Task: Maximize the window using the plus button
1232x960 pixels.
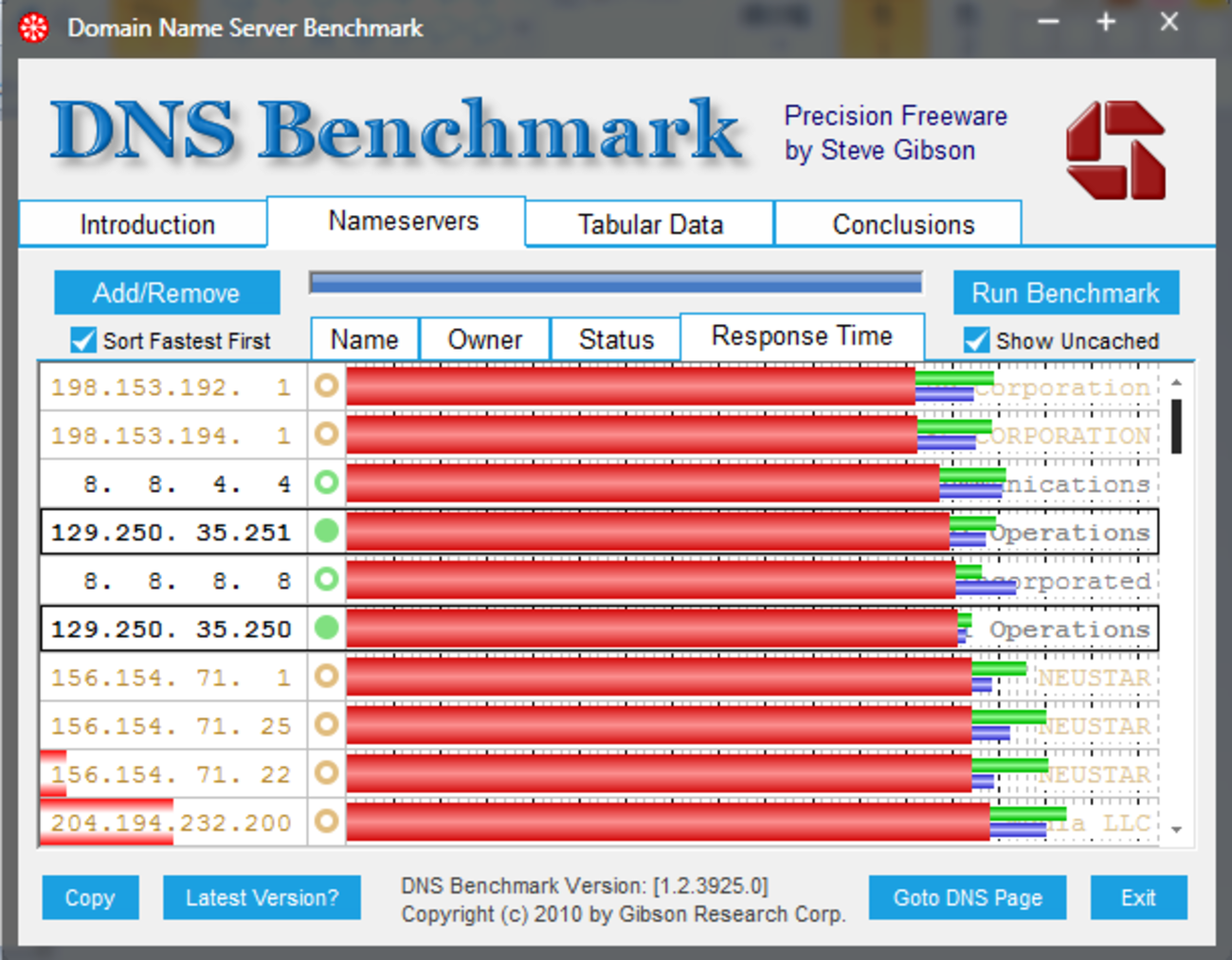Action: pyautogui.click(x=1106, y=22)
